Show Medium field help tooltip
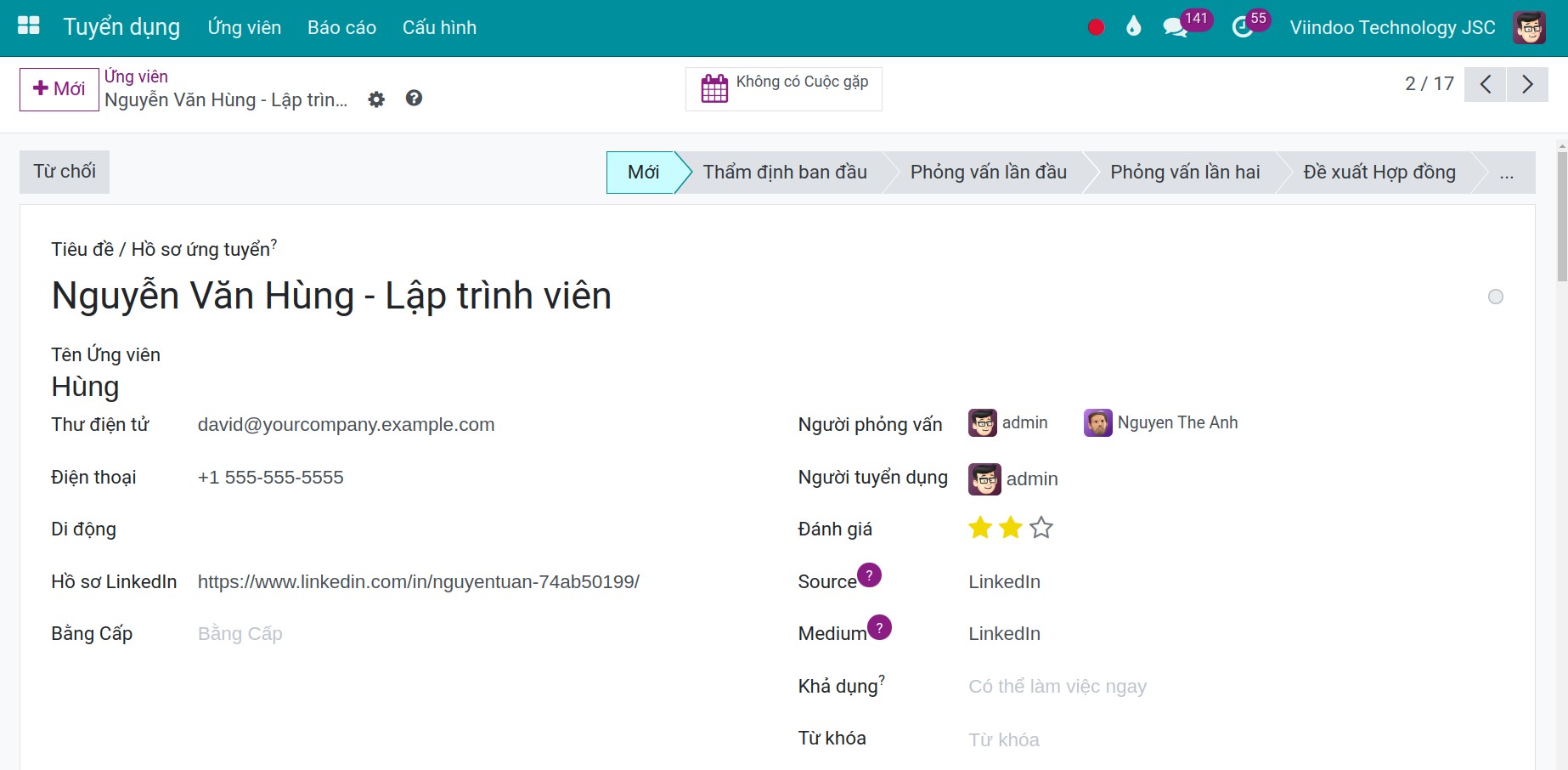1568x770 pixels. (879, 627)
